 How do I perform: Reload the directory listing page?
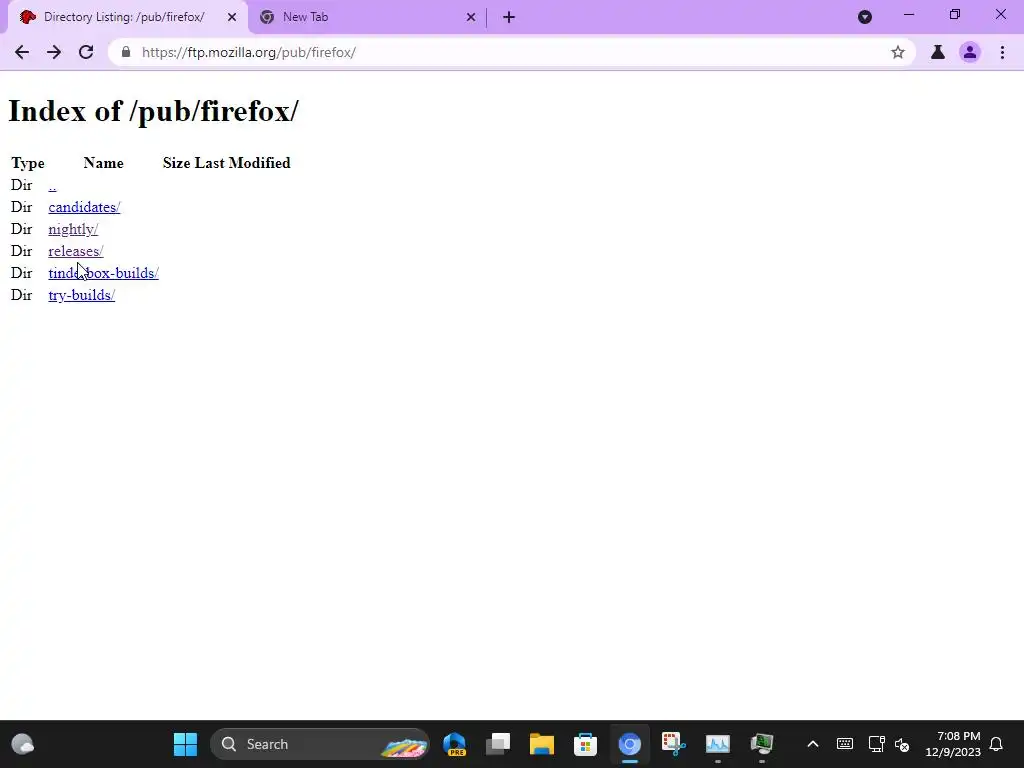click(86, 52)
